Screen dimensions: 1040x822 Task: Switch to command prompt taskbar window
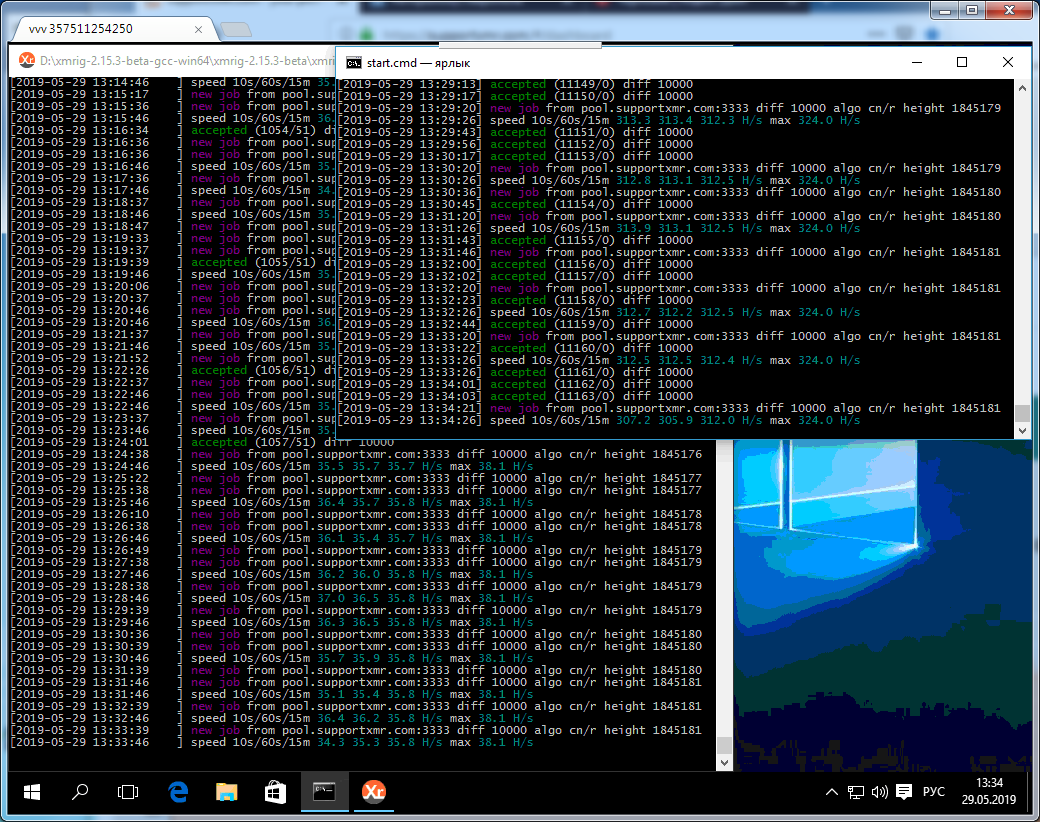[x=324, y=791]
